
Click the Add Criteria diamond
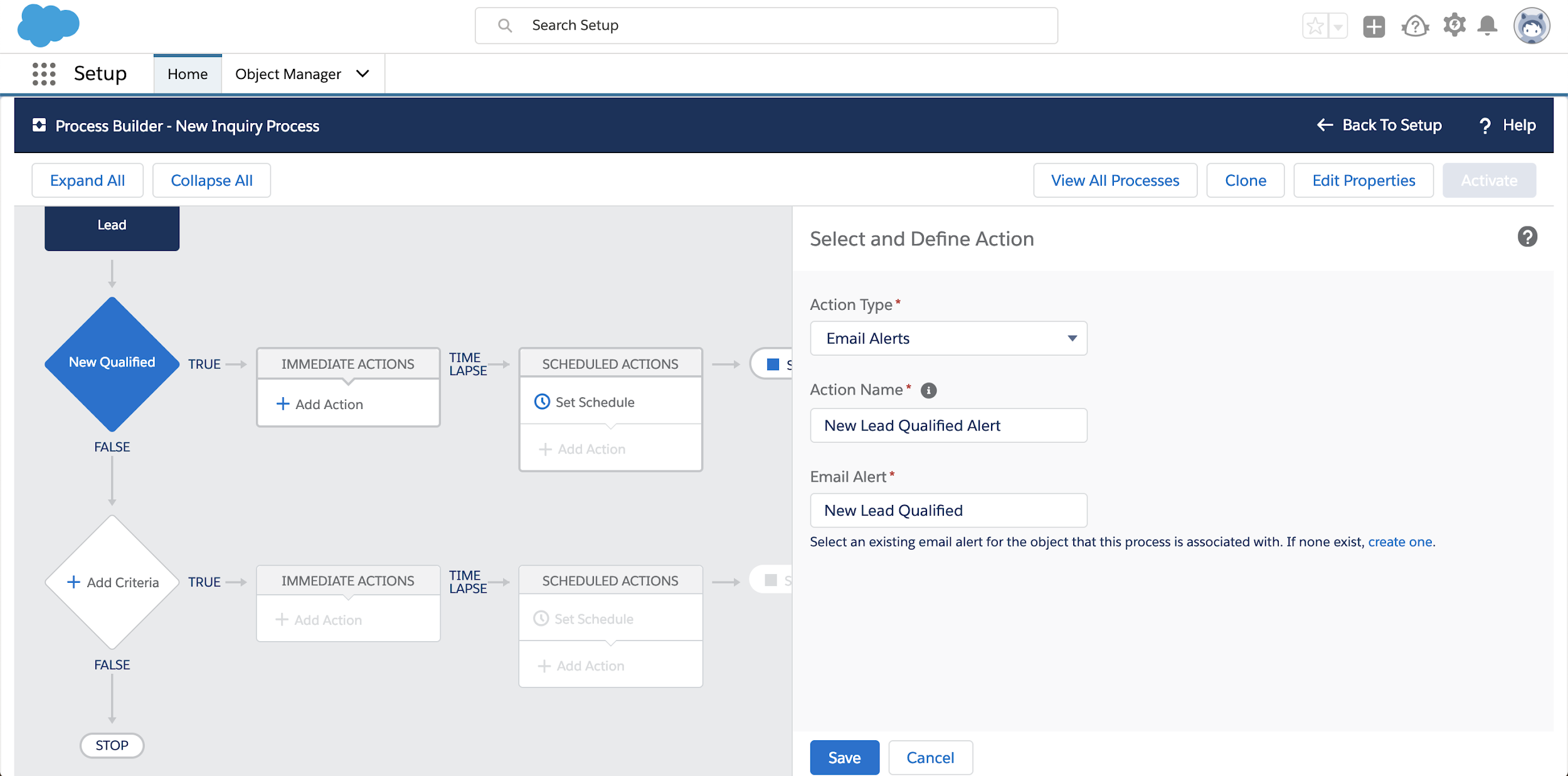click(112, 582)
